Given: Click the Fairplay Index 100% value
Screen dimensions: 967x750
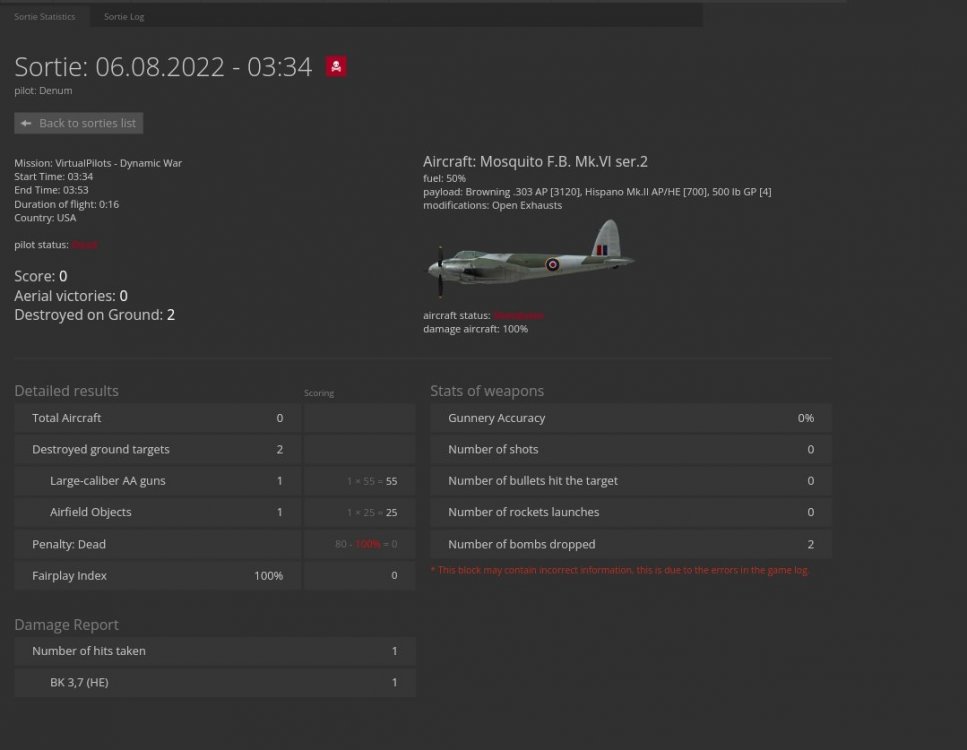Looking at the screenshot, I should click(269, 575).
